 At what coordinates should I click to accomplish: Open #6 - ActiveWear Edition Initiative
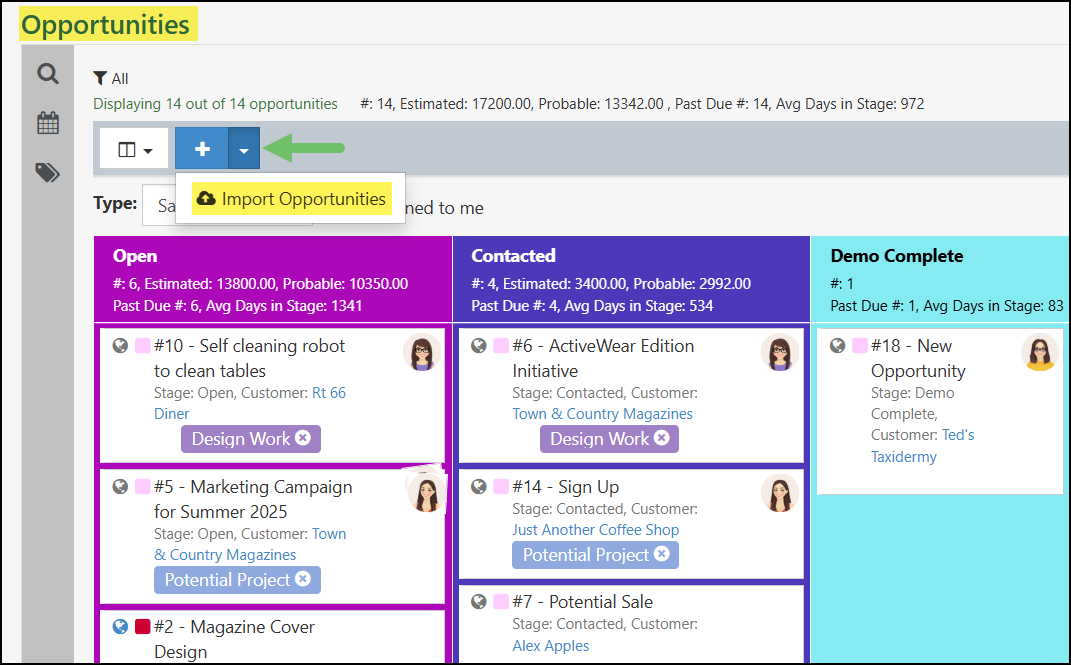coord(603,358)
